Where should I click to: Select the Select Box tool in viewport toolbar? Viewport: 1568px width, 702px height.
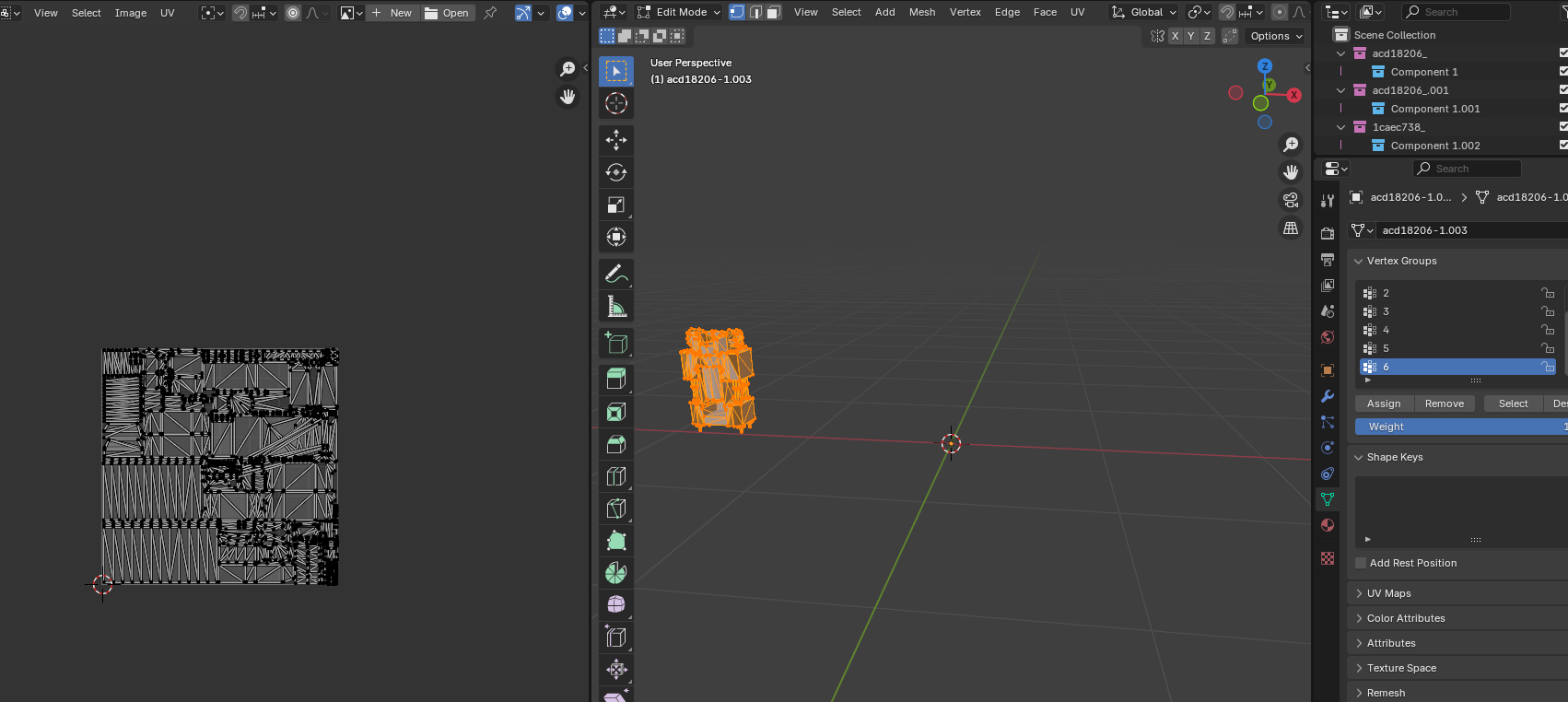(616, 71)
